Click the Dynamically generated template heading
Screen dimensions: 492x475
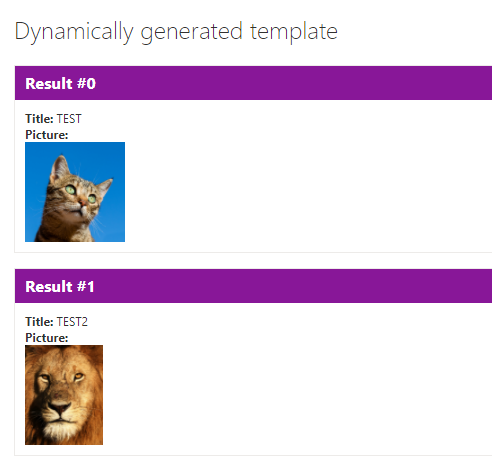(x=176, y=32)
